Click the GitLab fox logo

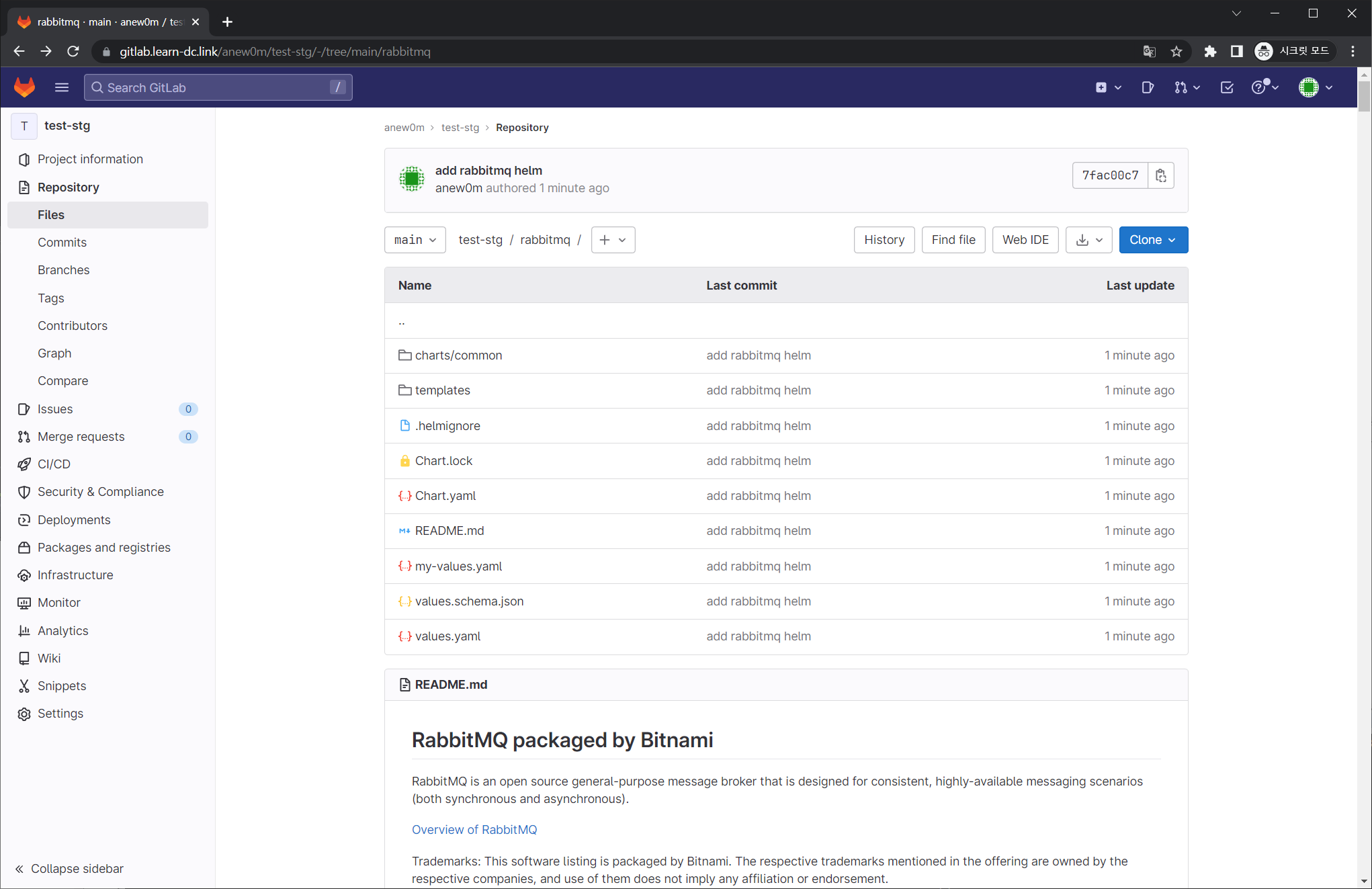pos(25,87)
